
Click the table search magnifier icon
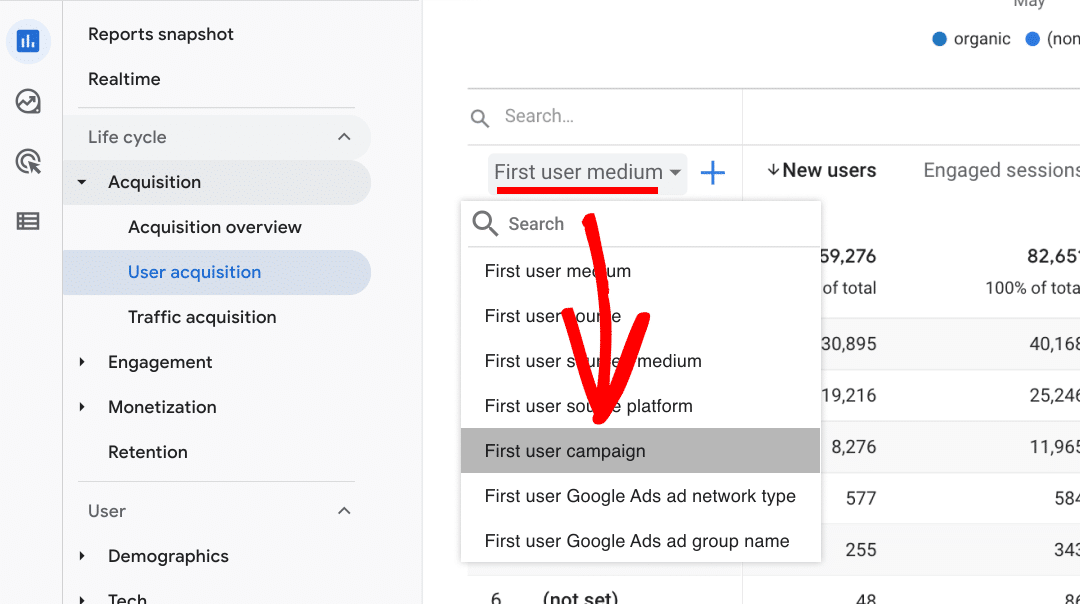pos(480,118)
